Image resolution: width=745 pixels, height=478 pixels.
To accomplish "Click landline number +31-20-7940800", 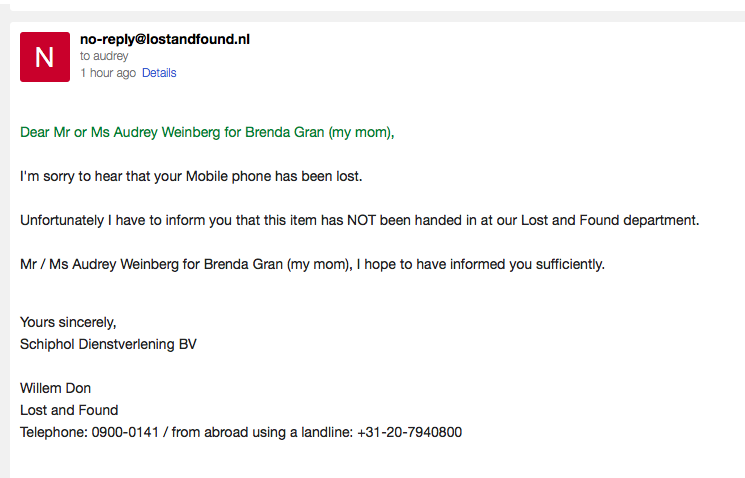I will click(410, 432).
